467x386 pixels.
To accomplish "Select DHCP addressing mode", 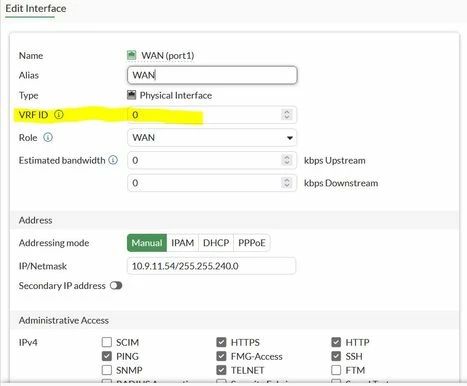I will click(x=216, y=243).
